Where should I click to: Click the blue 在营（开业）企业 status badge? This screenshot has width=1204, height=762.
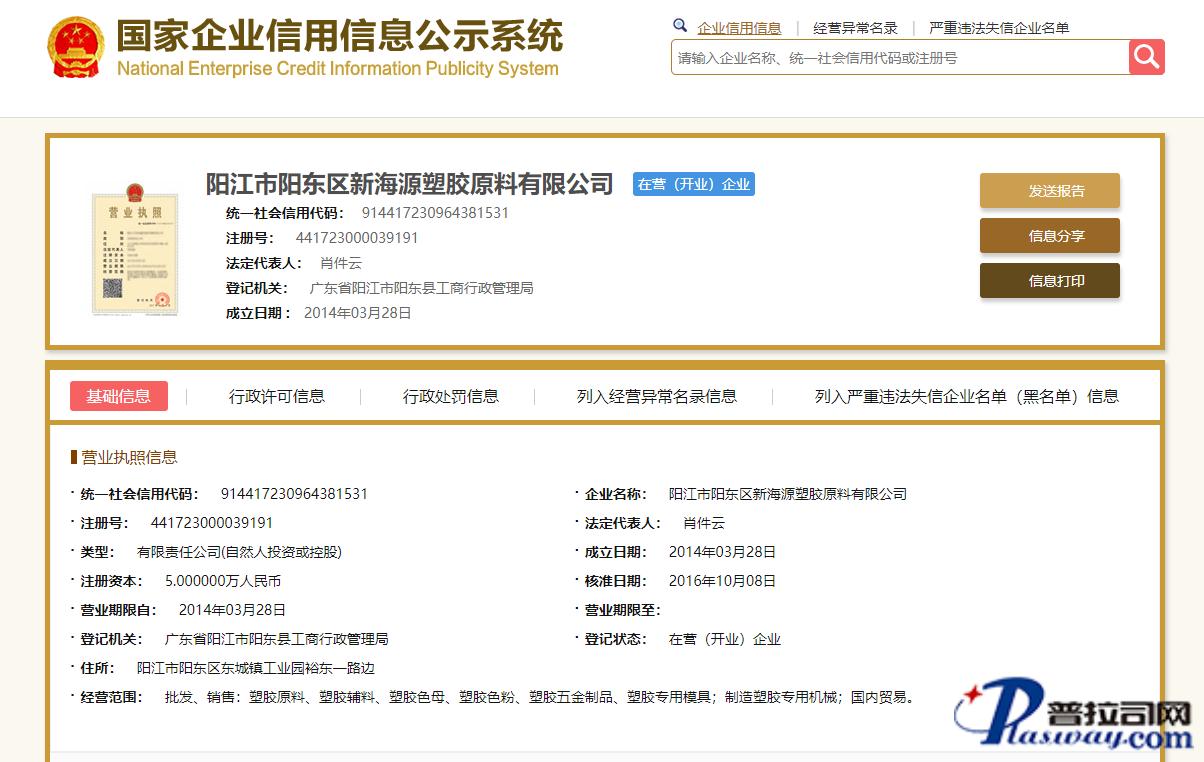click(693, 184)
